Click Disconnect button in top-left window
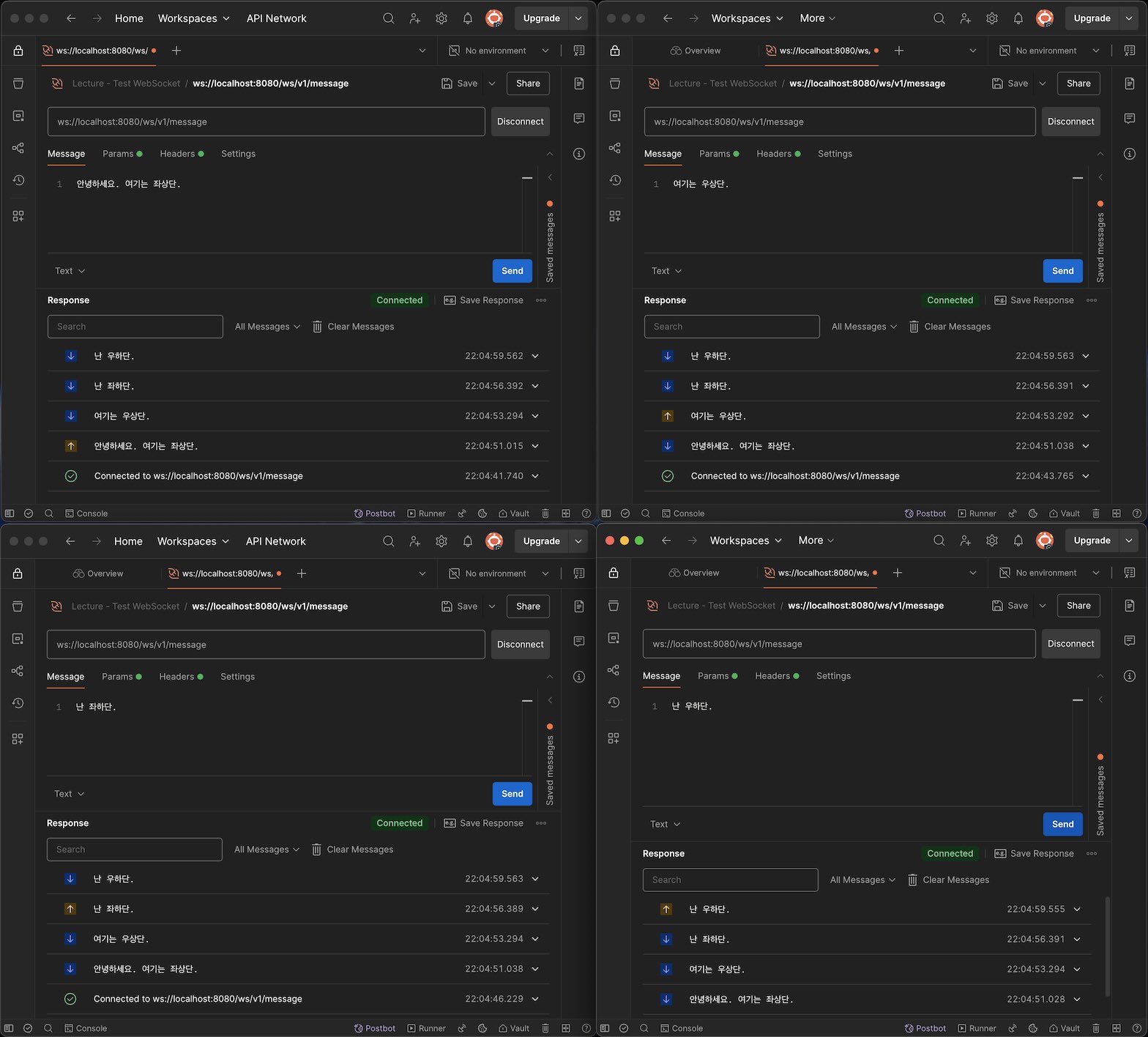 [521, 122]
